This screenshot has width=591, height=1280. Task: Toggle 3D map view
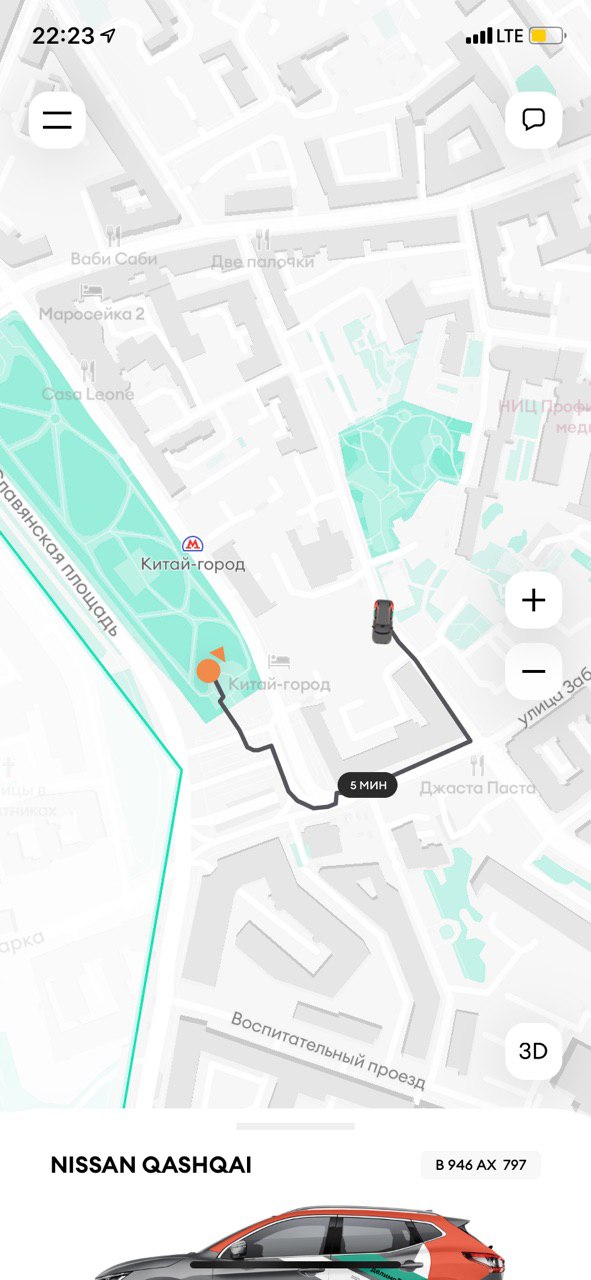533,1051
